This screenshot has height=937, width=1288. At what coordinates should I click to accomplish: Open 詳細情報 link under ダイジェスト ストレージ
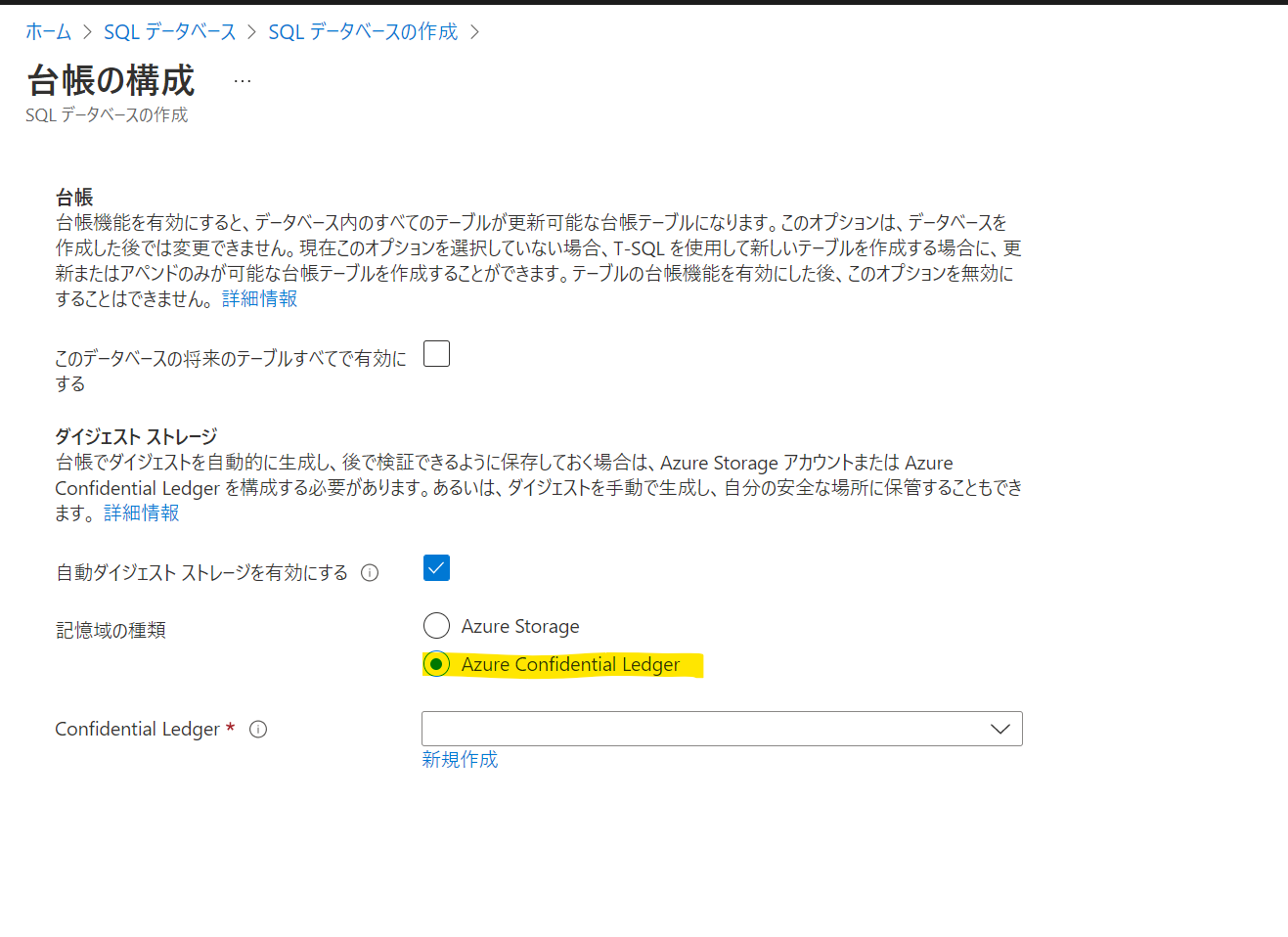[140, 513]
